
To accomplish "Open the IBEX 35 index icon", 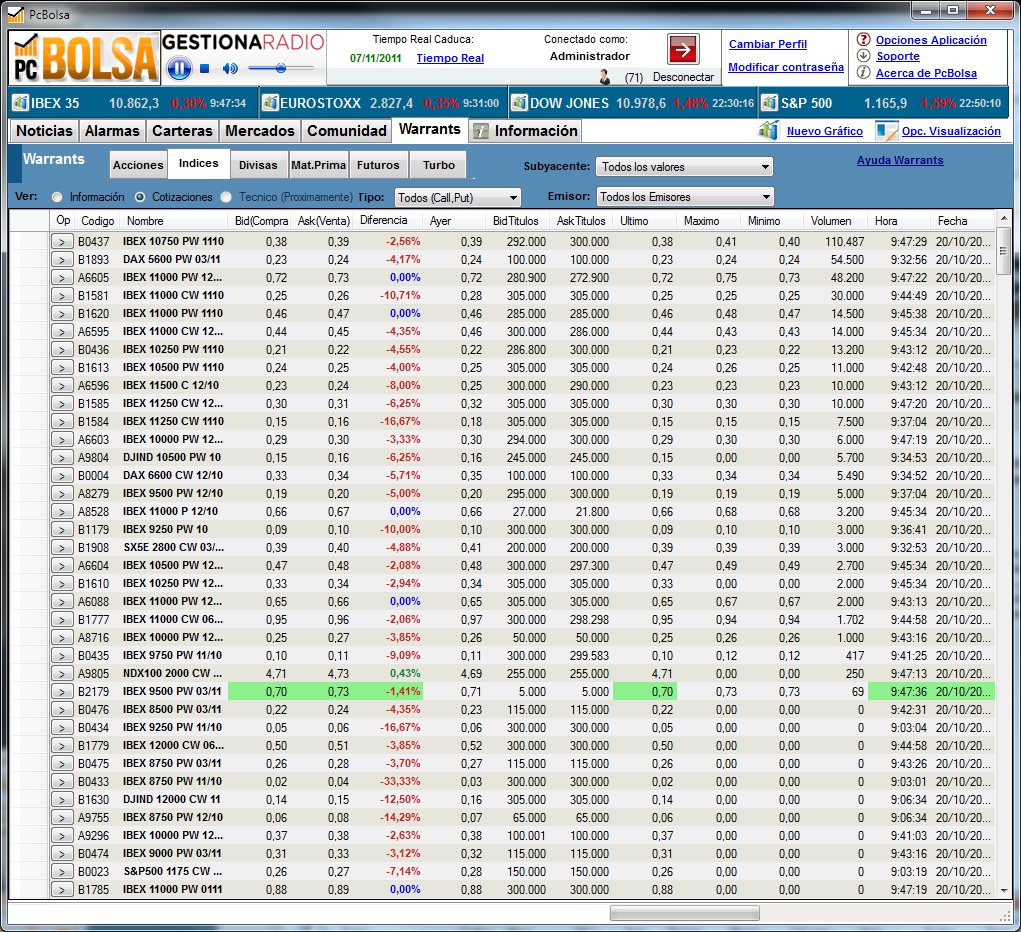I will coord(20,103).
